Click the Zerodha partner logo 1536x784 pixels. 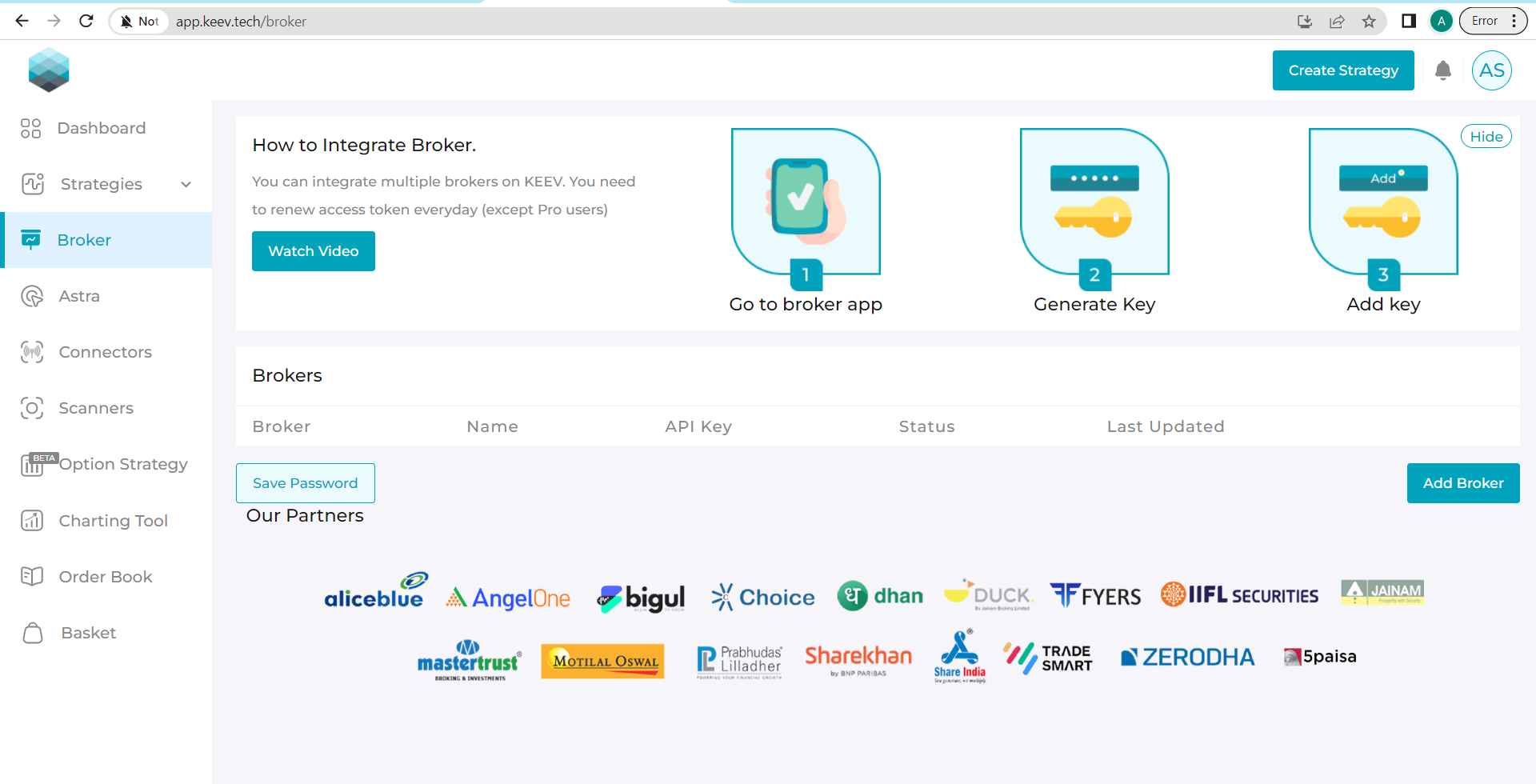tap(1187, 657)
